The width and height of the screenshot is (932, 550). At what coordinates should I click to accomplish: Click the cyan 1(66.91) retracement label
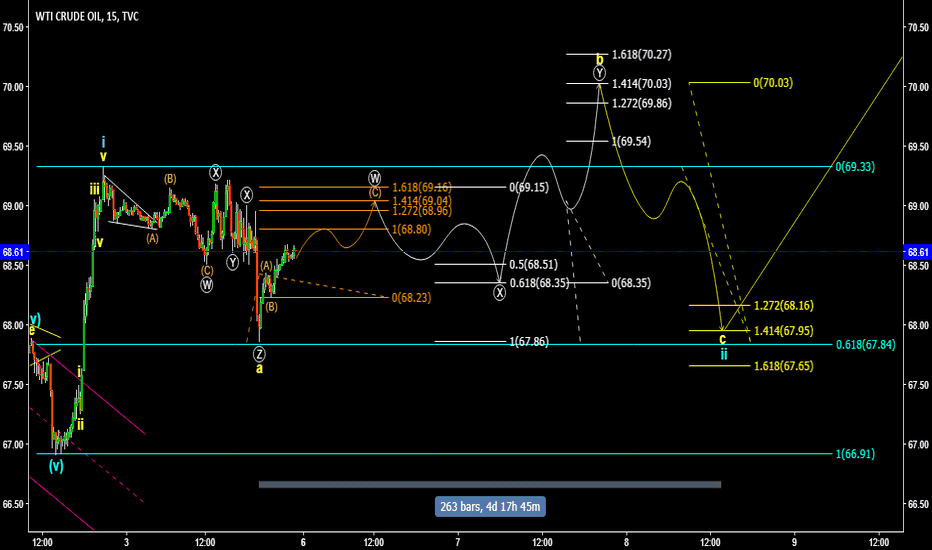coord(855,454)
